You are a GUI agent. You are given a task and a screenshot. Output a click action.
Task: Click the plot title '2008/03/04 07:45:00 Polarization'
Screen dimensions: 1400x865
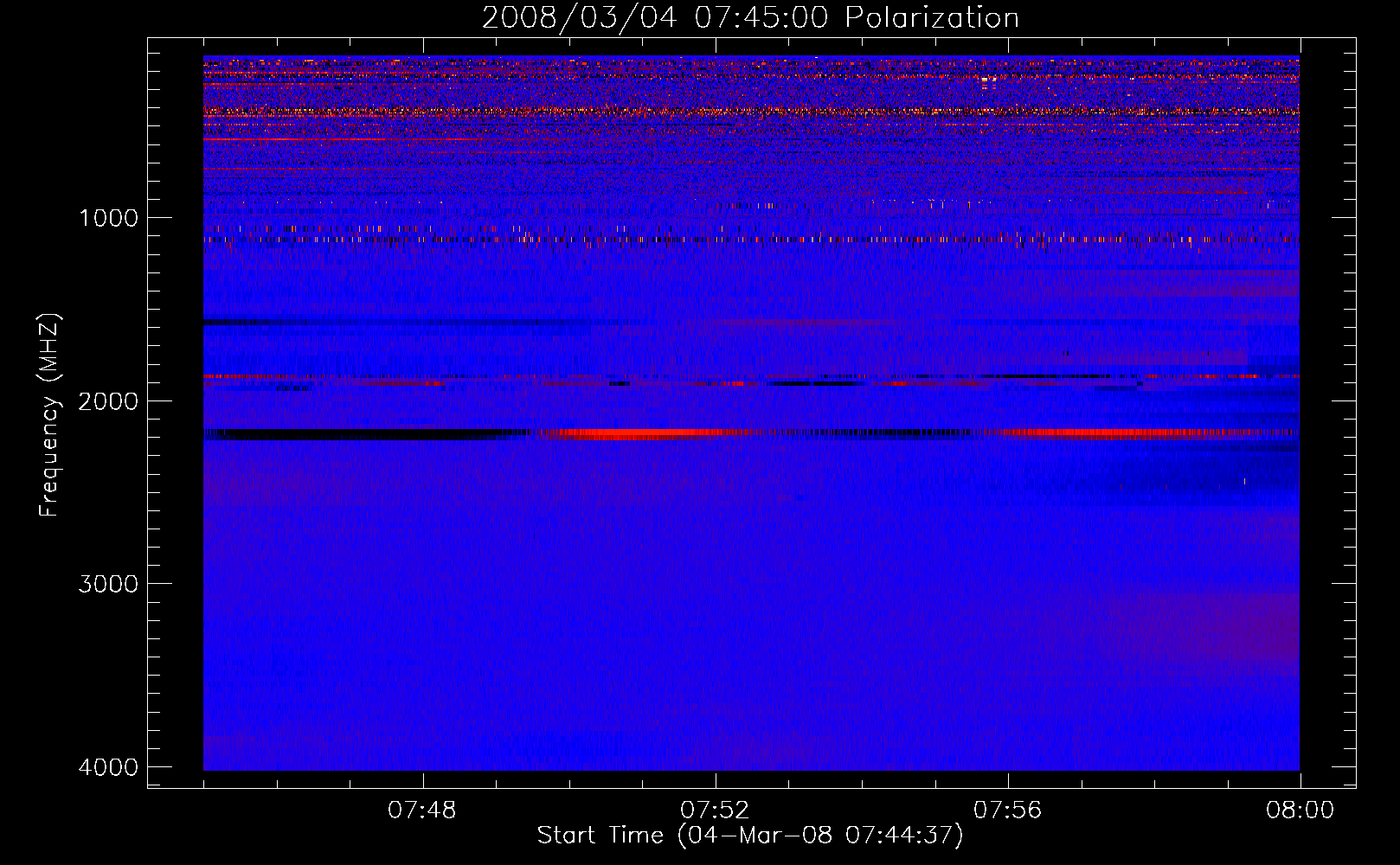[x=750, y=18]
